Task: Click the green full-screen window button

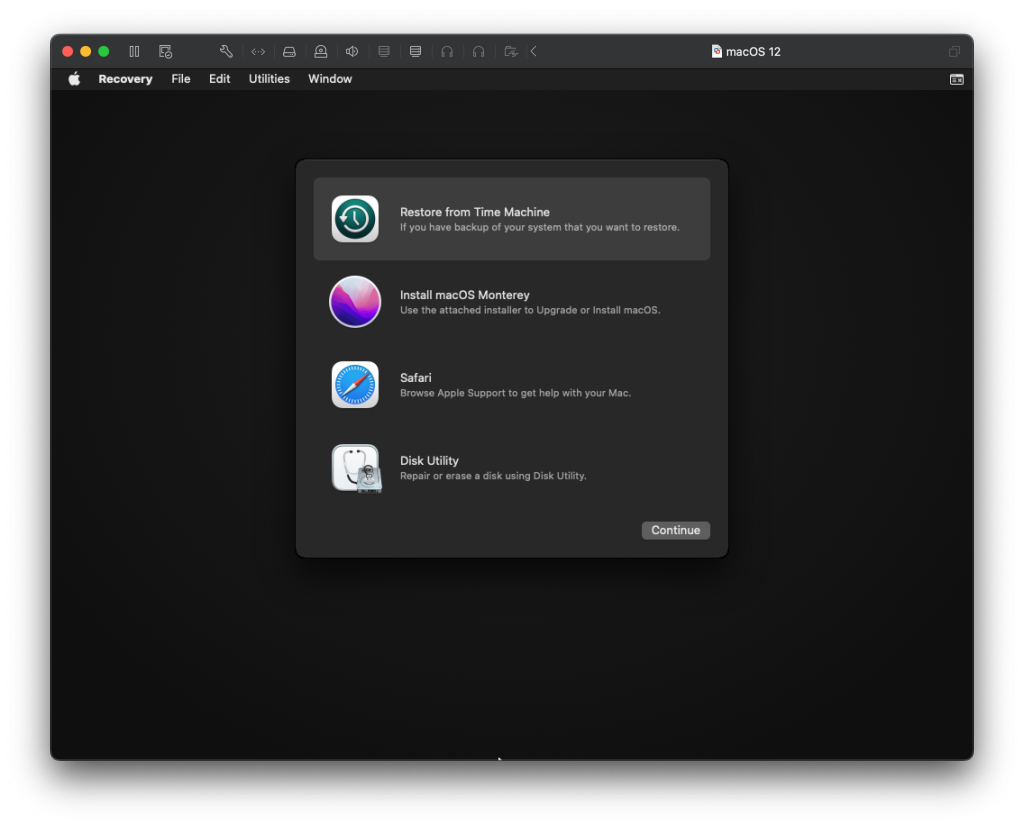Action: 104,52
